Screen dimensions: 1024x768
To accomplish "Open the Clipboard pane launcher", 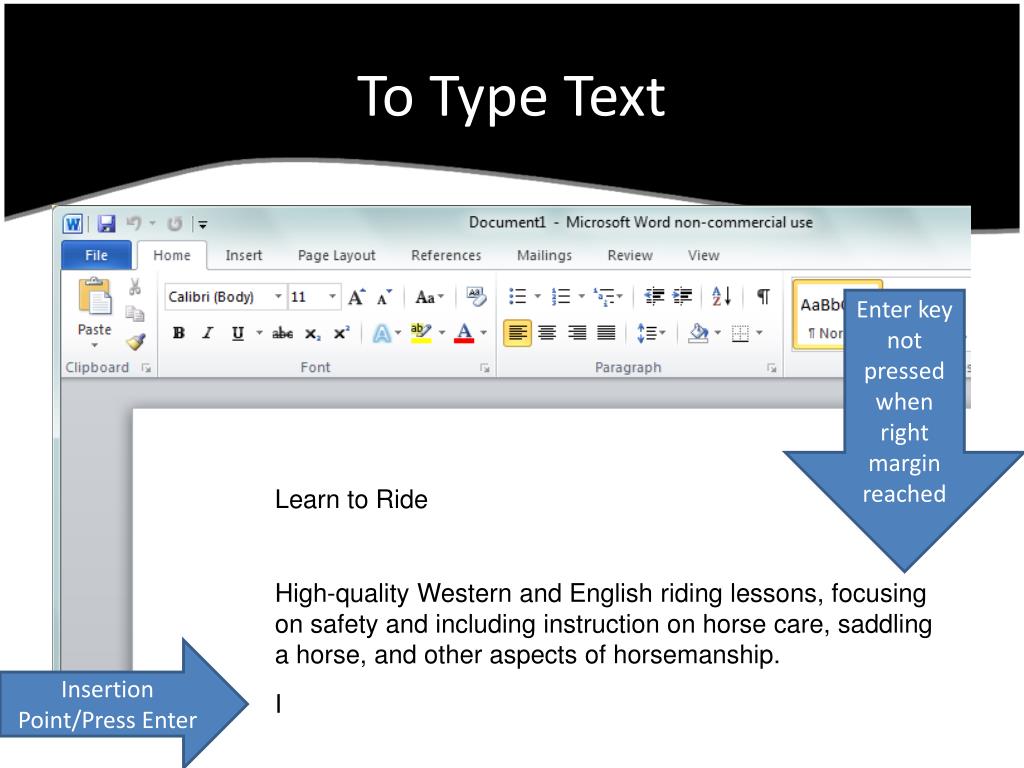I will click(x=146, y=368).
